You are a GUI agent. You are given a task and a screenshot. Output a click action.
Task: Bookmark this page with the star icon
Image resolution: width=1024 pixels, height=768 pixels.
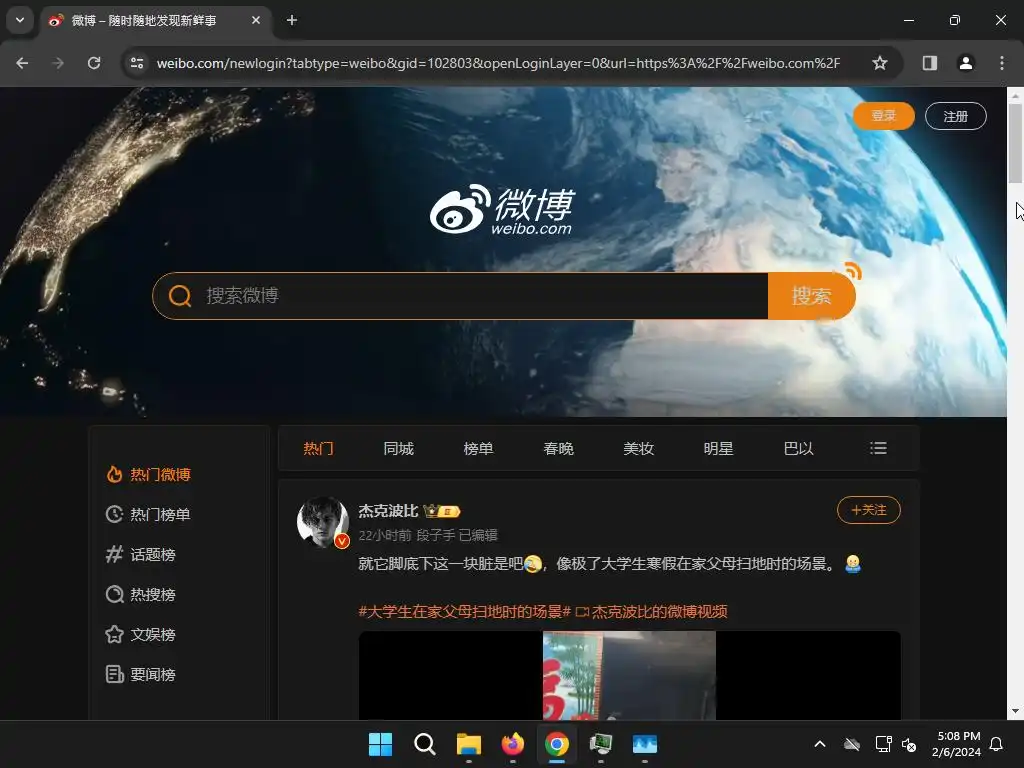coord(880,63)
